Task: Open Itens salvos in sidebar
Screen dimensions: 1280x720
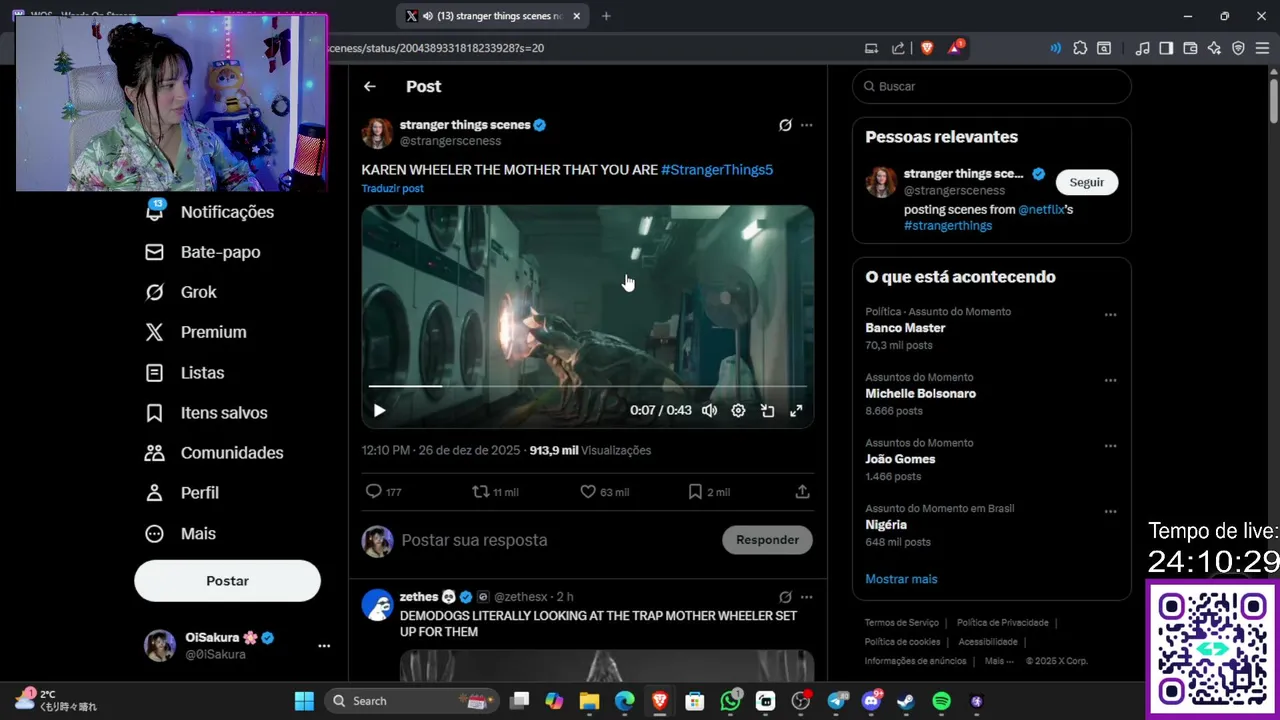Action: (206, 412)
